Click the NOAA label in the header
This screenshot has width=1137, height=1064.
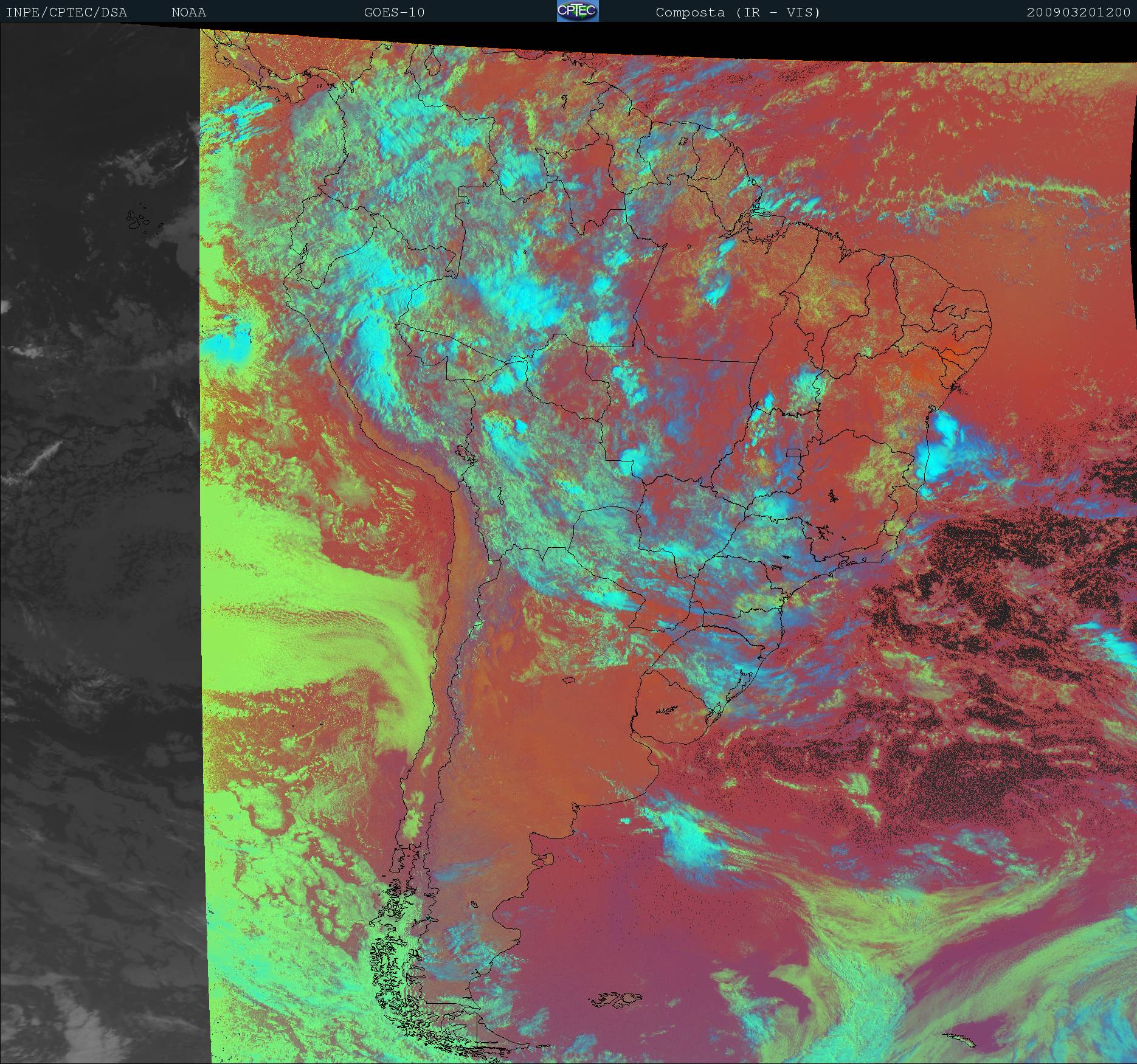188,12
